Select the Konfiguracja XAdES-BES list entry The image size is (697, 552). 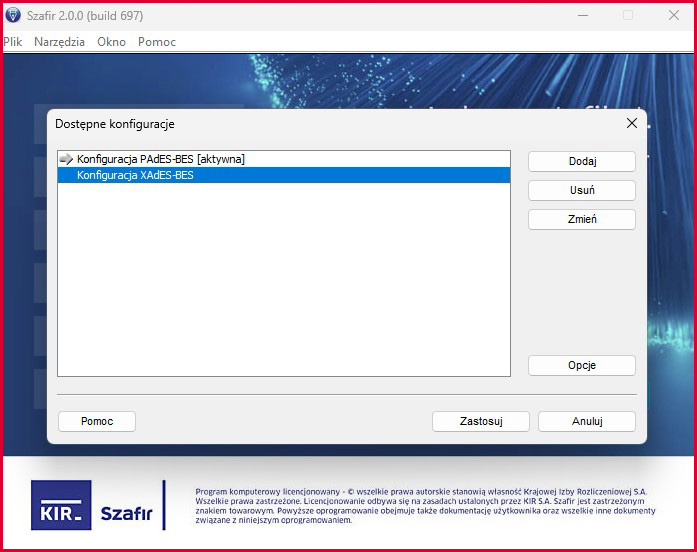point(284,175)
